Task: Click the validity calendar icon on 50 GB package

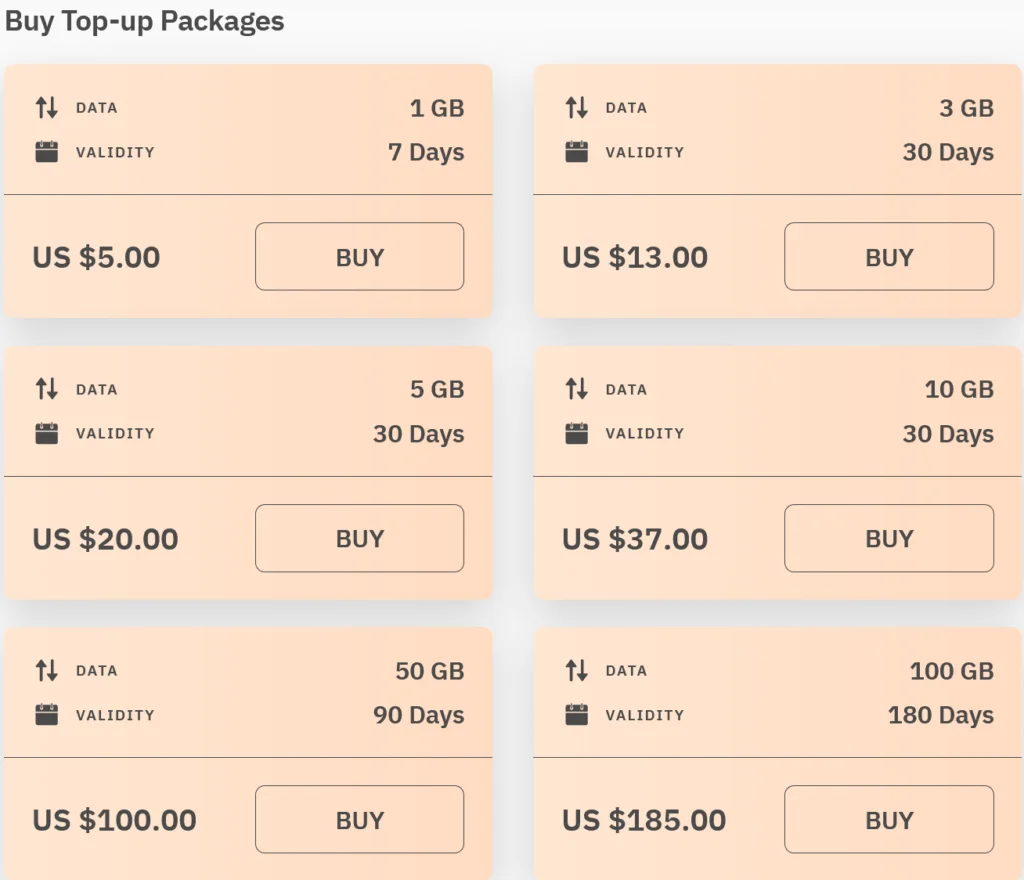Action: tap(47, 715)
